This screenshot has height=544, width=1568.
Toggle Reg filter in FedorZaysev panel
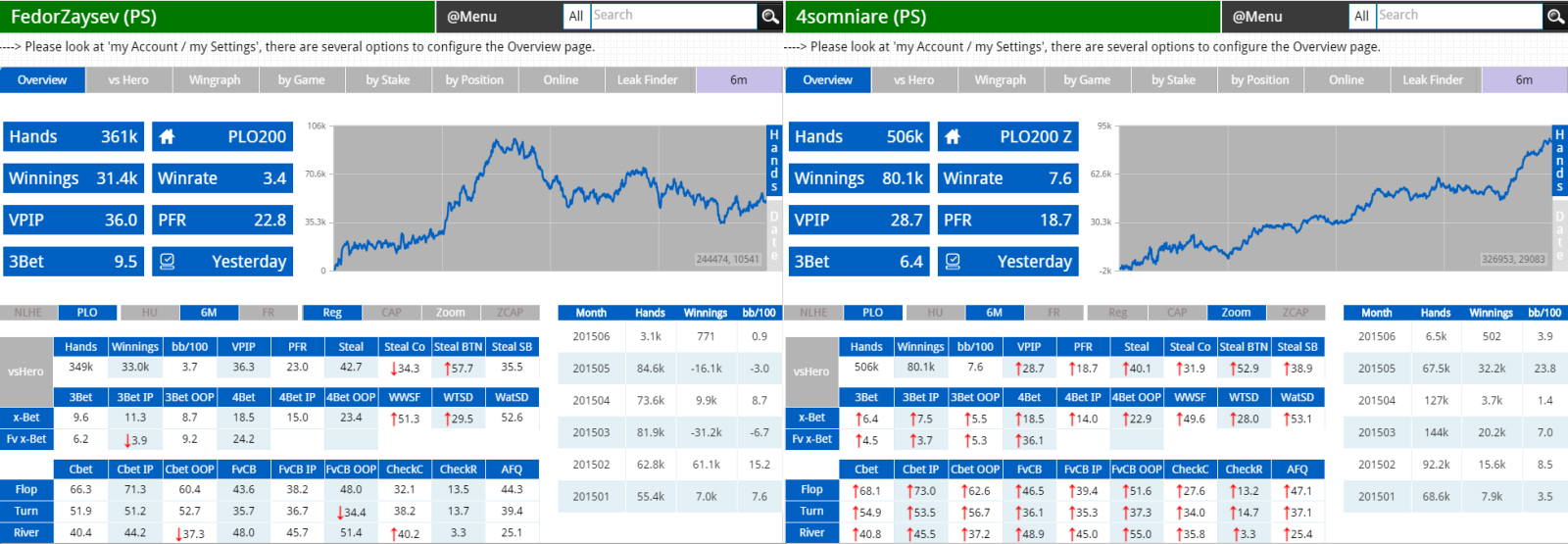click(332, 313)
